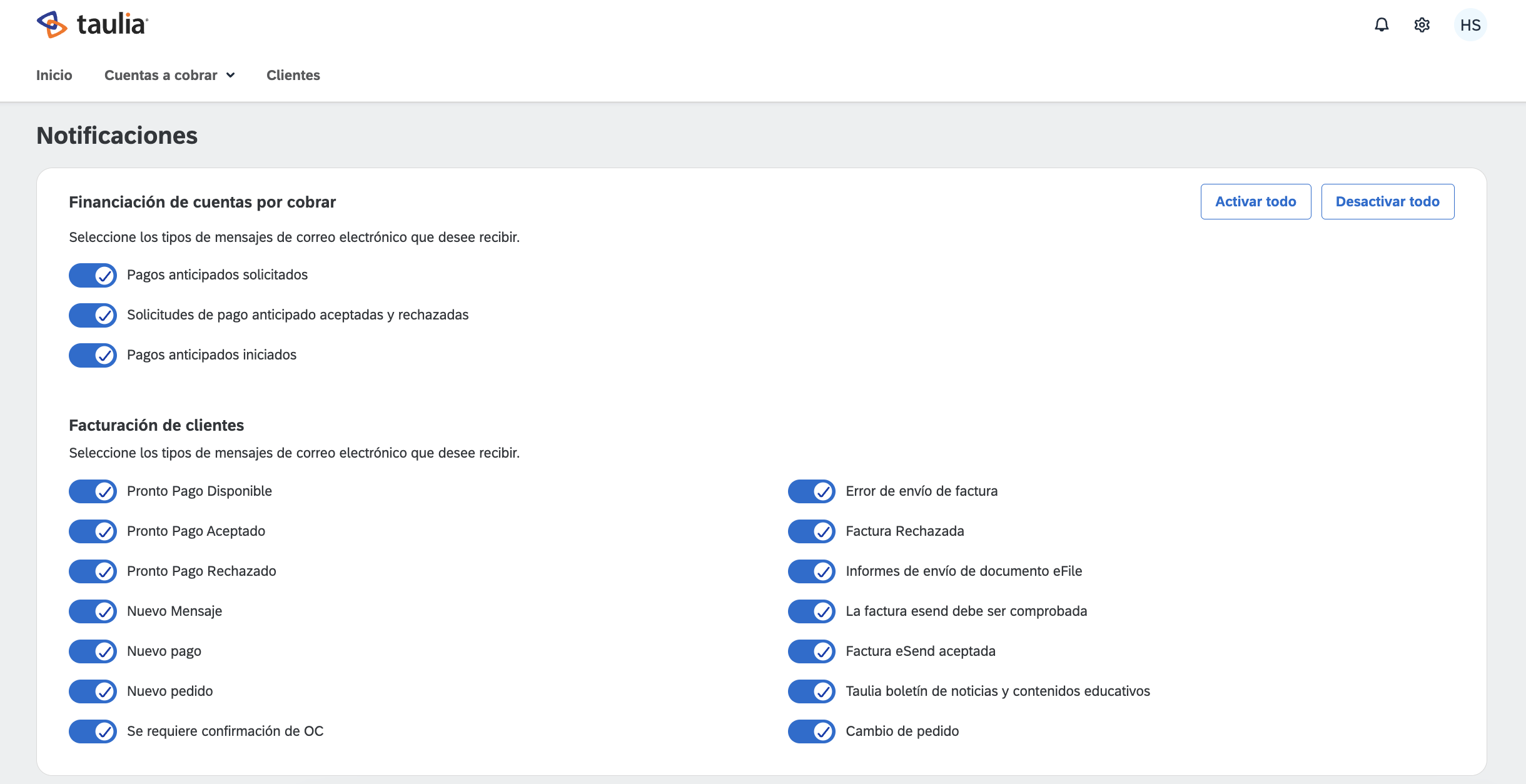Open the Clientes menu item
Image resolution: width=1526 pixels, height=784 pixels.
coord(293,75)
